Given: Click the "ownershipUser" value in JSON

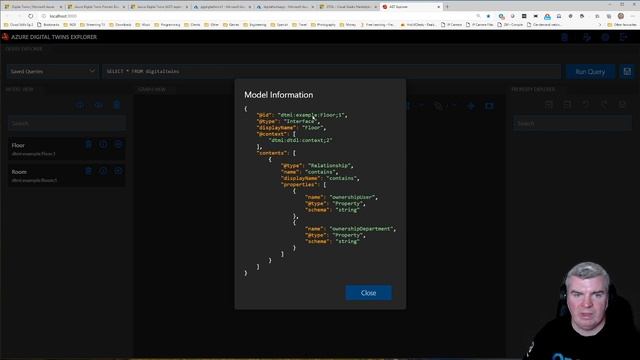Looking at the screenshot, I should 353,197.
